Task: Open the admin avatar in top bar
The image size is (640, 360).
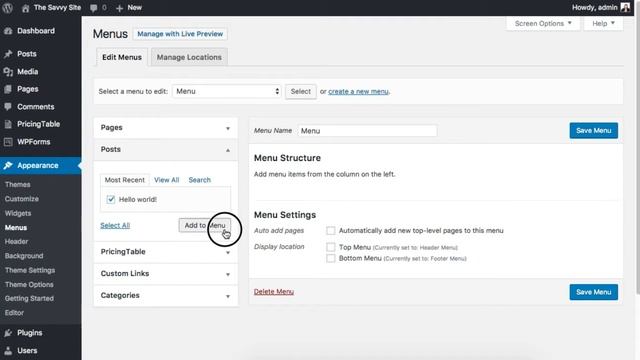Action: [625, 7]
